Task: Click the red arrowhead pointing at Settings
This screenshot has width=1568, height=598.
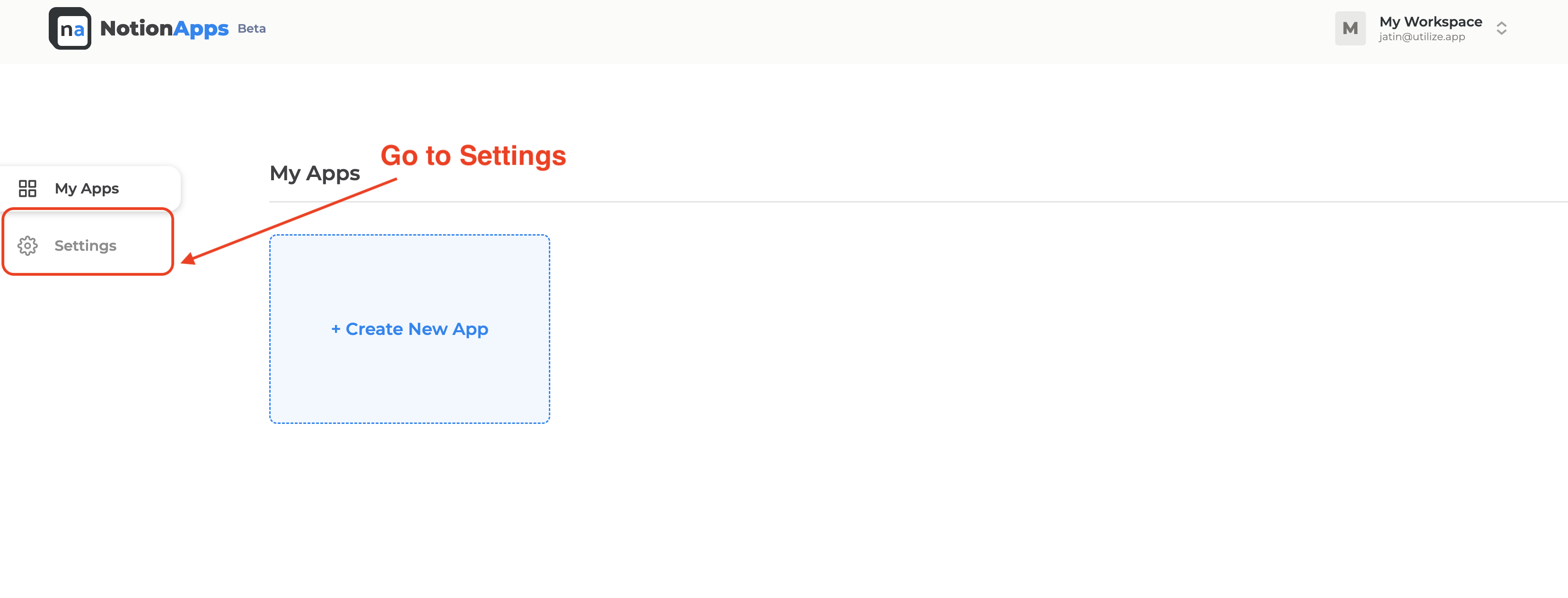Action: [189, 258]
